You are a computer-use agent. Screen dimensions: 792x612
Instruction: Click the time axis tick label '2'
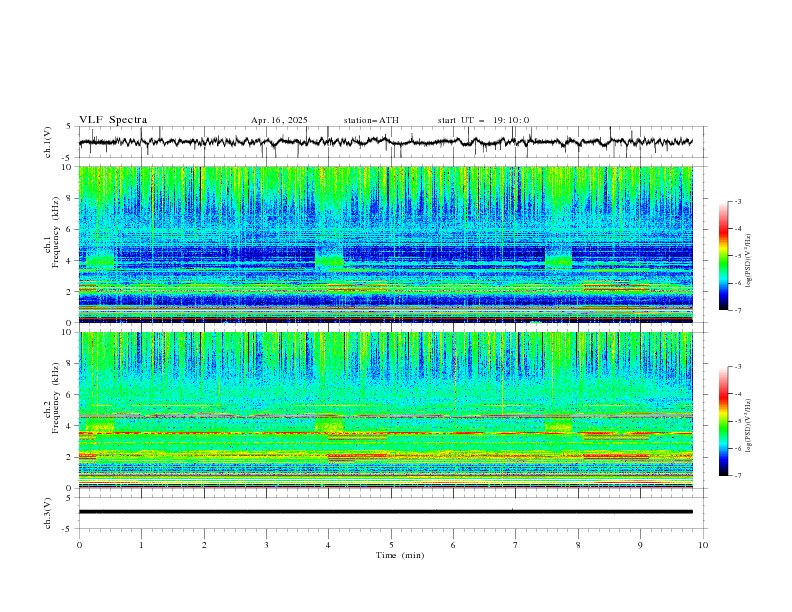tap(204, 545)
